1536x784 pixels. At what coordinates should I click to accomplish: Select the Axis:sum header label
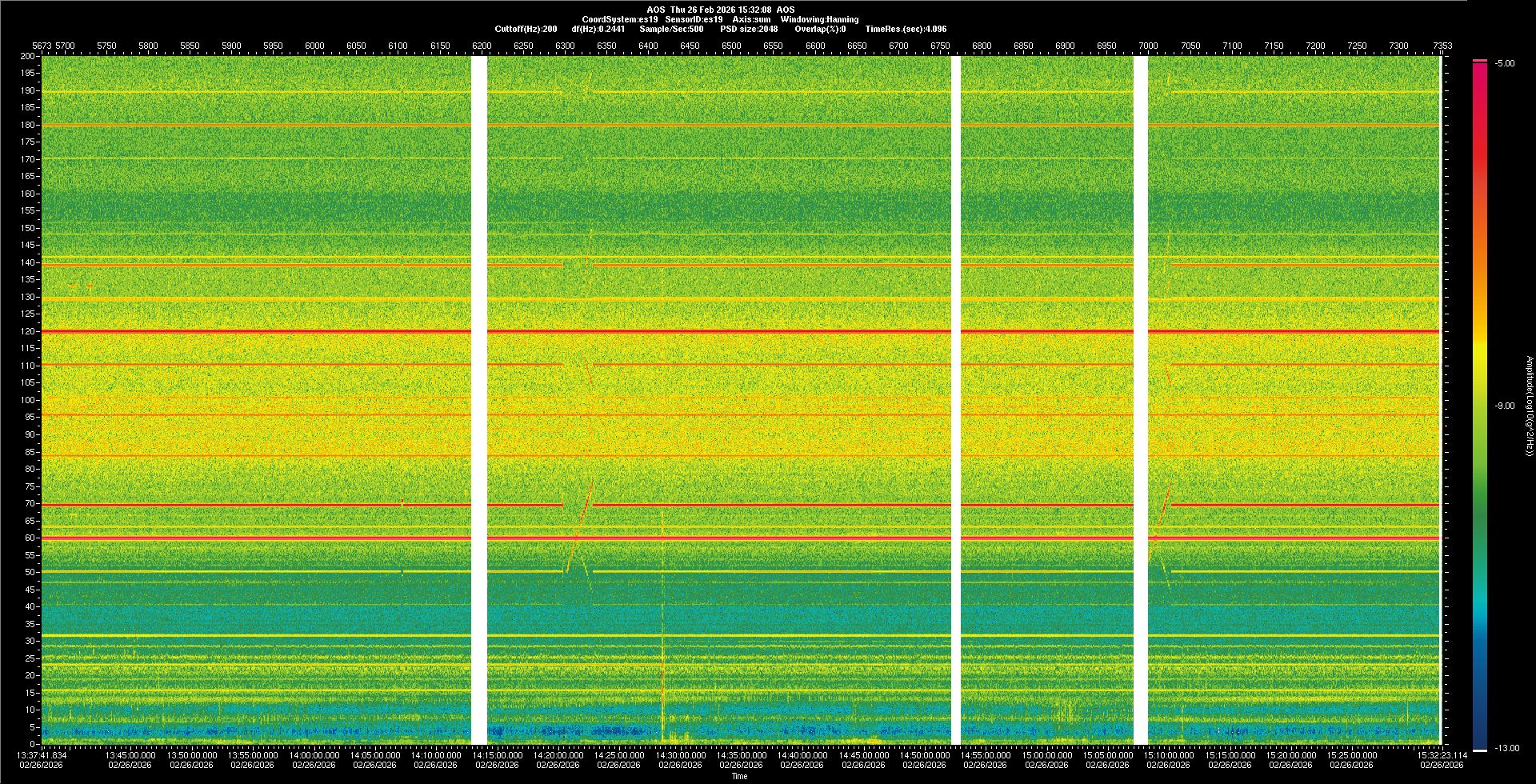click(x=751, y=19)
